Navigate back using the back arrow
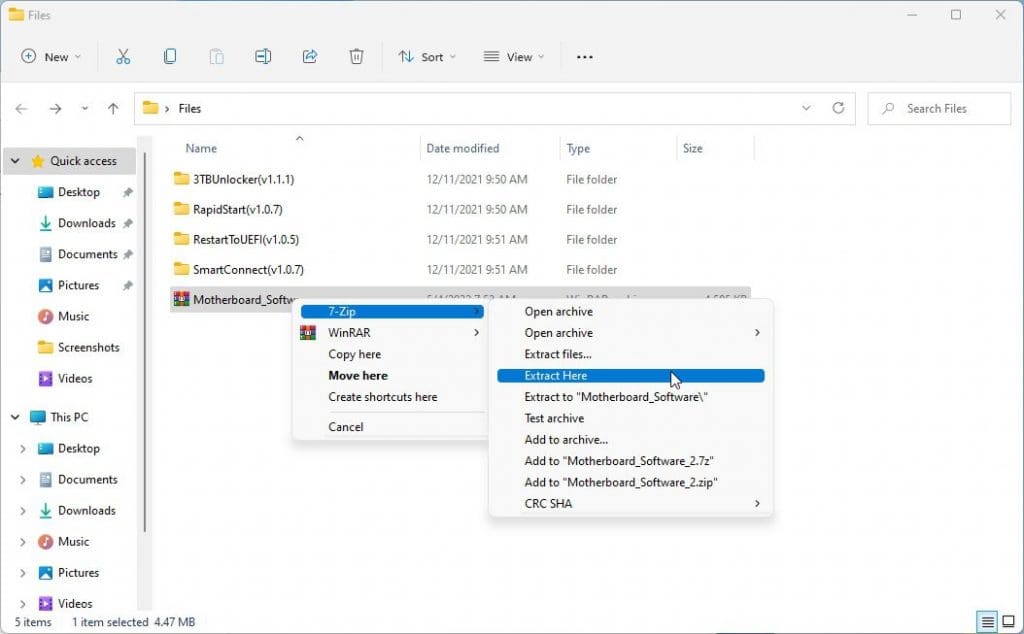Viewport: 1024px width, 634px height. coord(21,109)
